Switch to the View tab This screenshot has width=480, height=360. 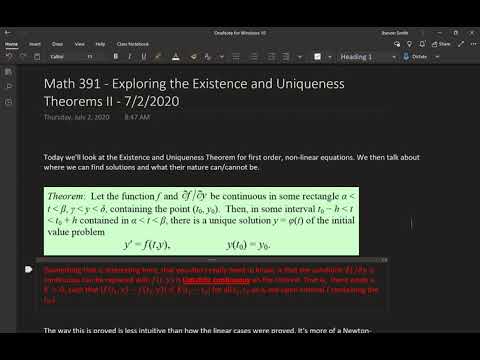point(79,44)
